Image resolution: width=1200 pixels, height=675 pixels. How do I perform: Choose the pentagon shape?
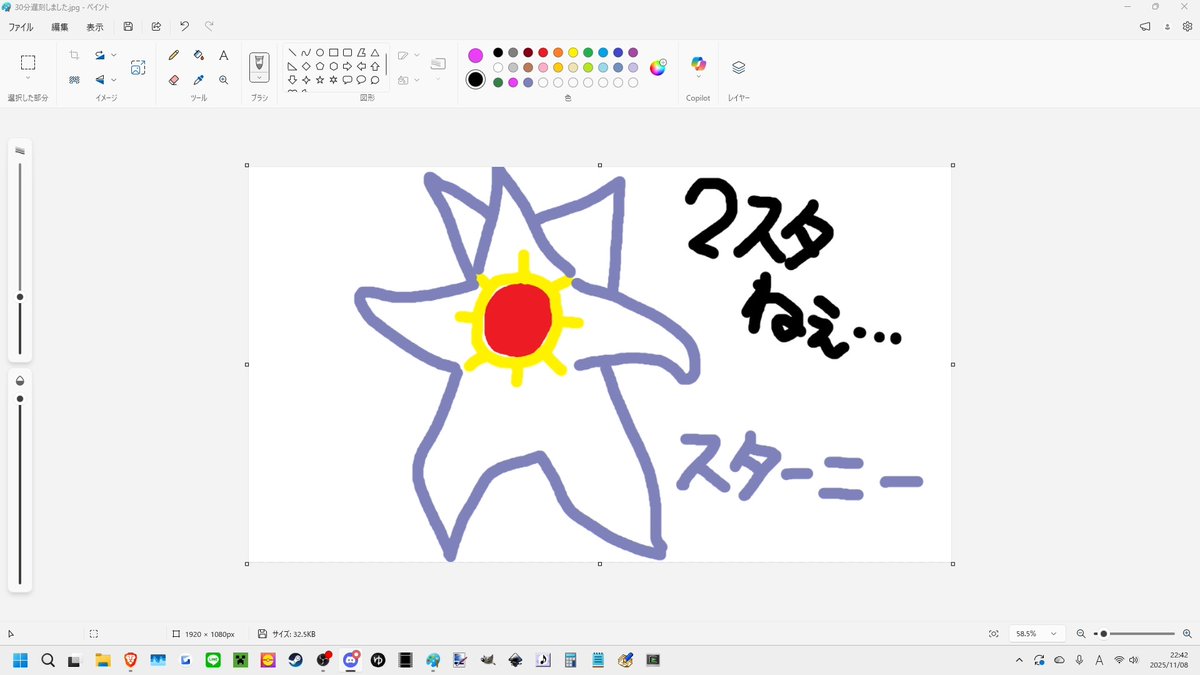tap(320, 66)
